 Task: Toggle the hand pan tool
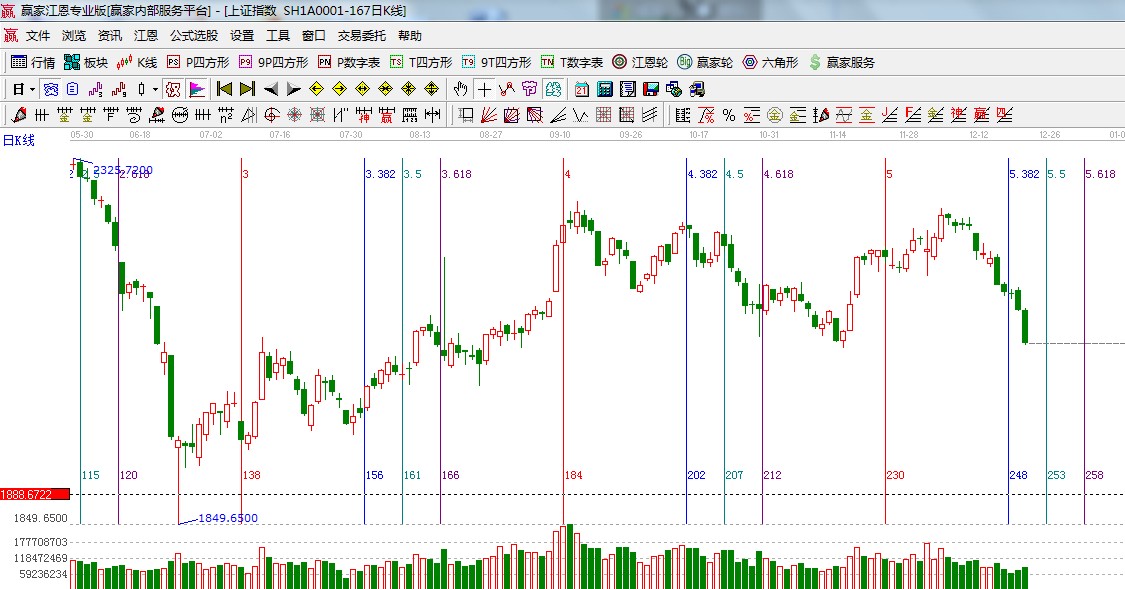[x=461, y=89]
